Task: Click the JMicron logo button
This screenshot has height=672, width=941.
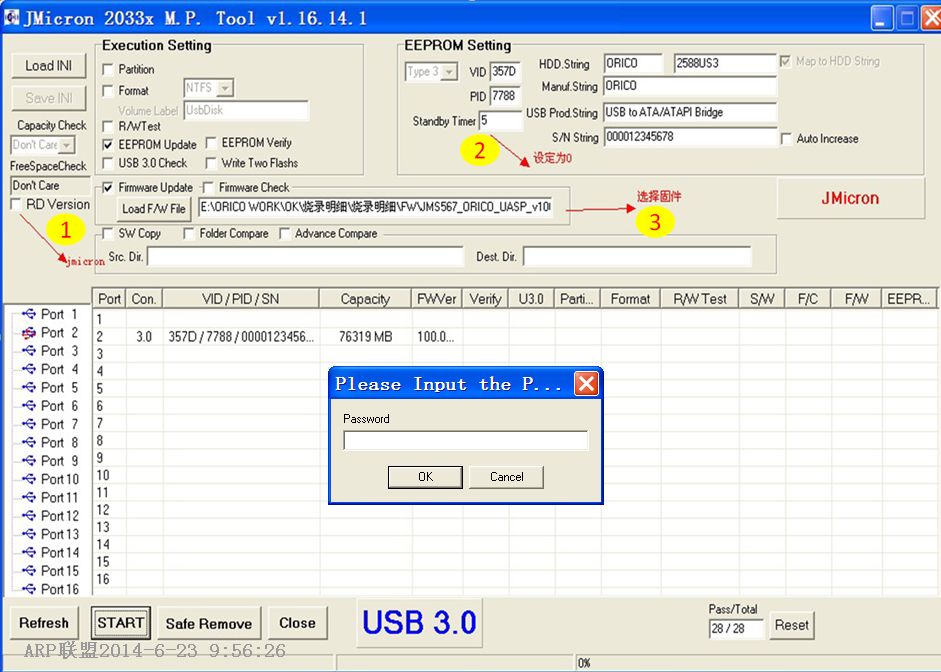Action: tap(850, 198)
